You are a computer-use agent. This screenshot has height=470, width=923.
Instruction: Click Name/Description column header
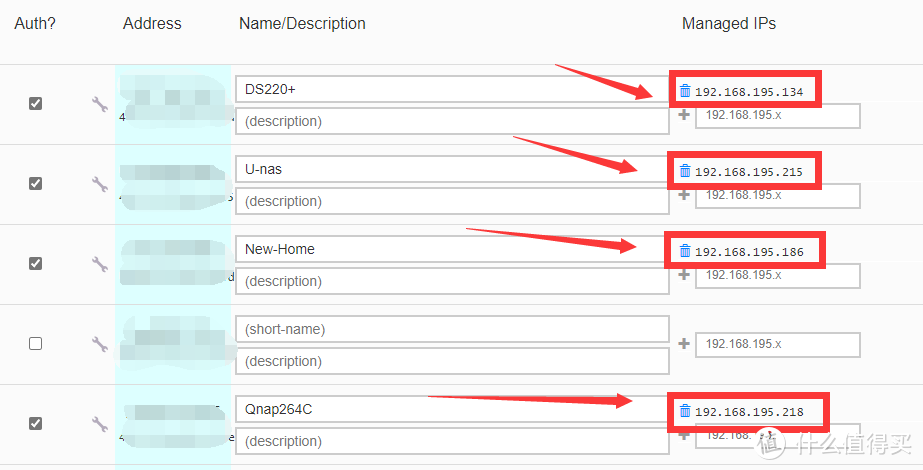pyautogui.click(x=302, y=23)
